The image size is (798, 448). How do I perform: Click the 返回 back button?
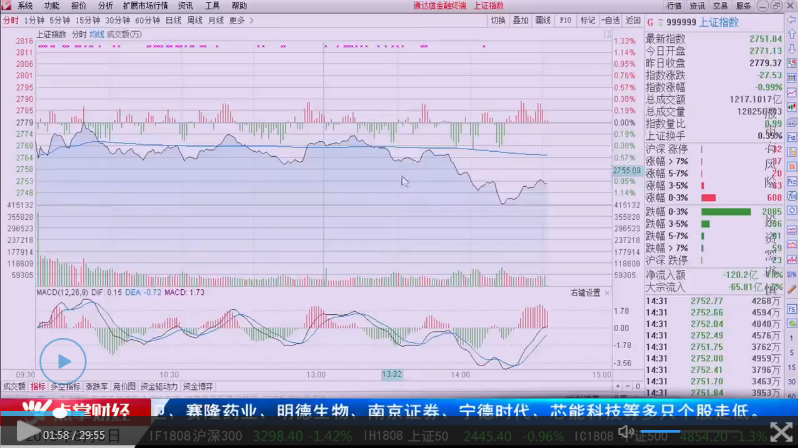coord(633,20)
